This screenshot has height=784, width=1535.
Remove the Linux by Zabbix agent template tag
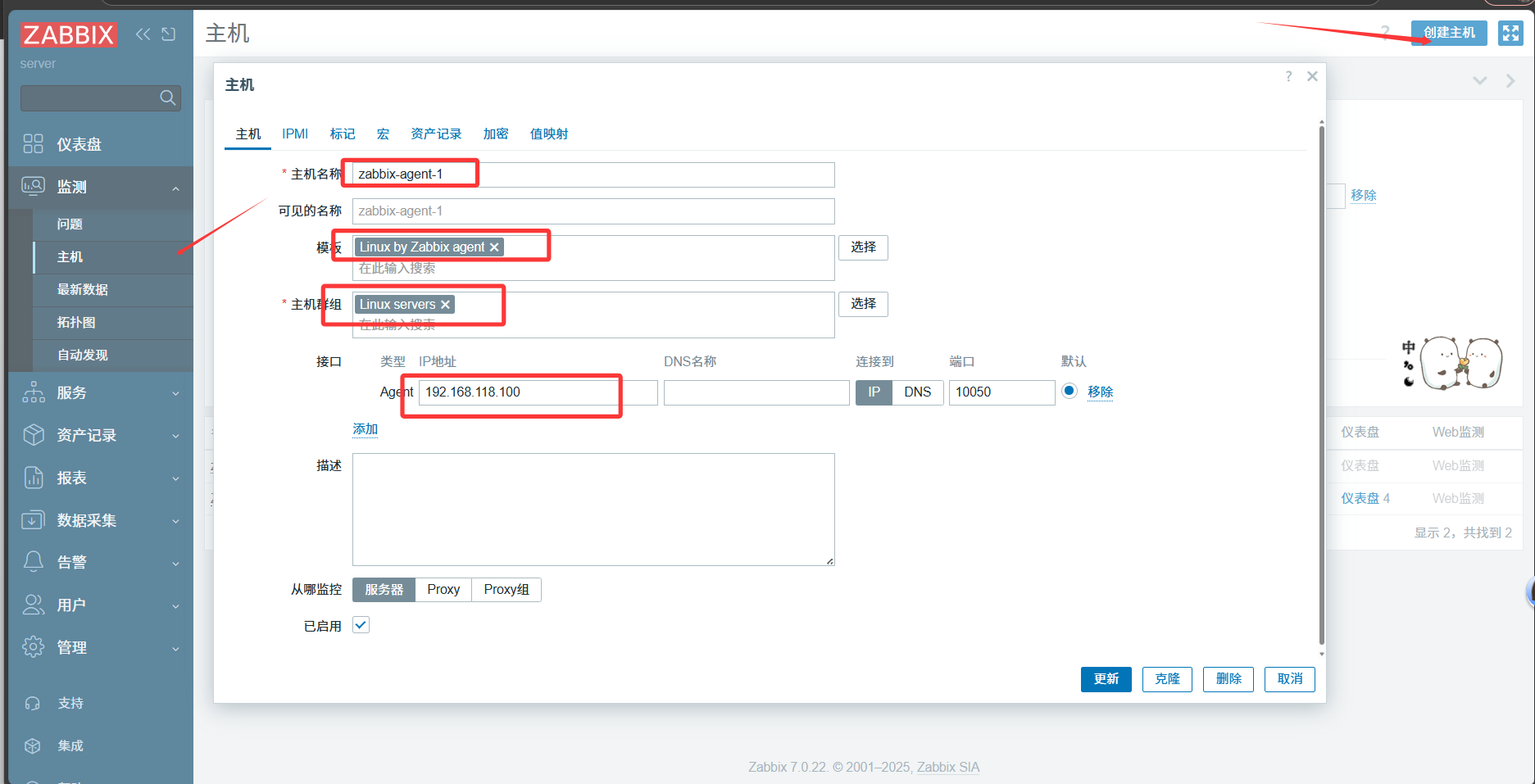tap(494, 247)
